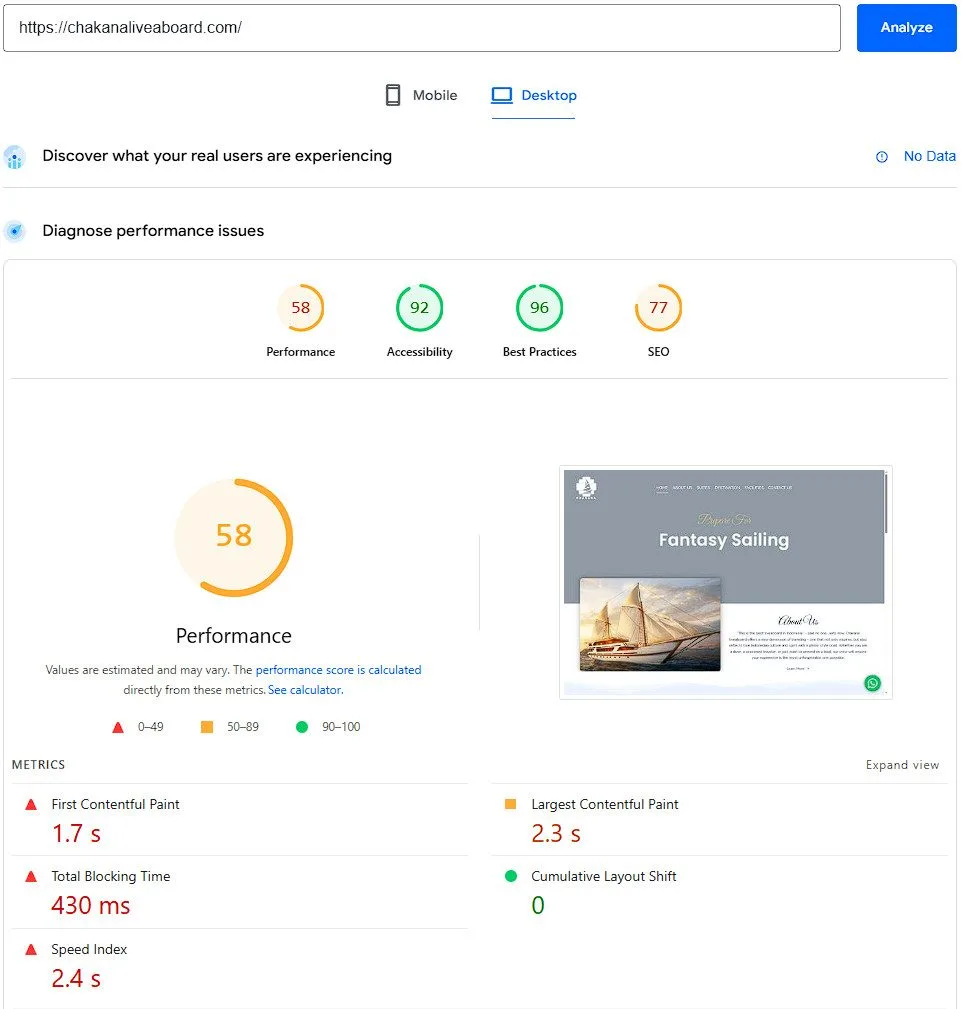Open the SEO score gauge 77
Screen dimensions: 963x1009
click(658, 308)
